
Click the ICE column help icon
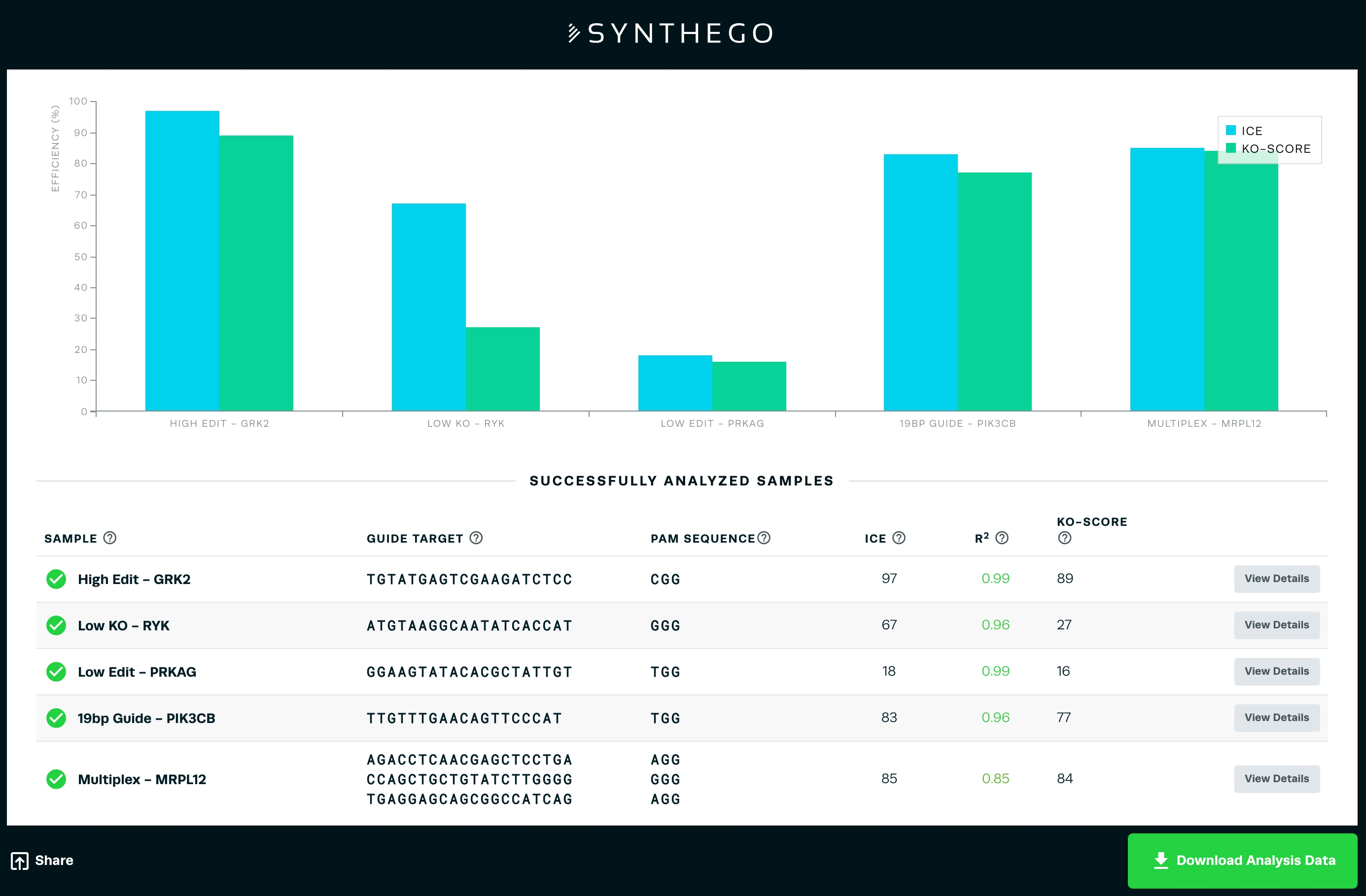tap(899, 538)
